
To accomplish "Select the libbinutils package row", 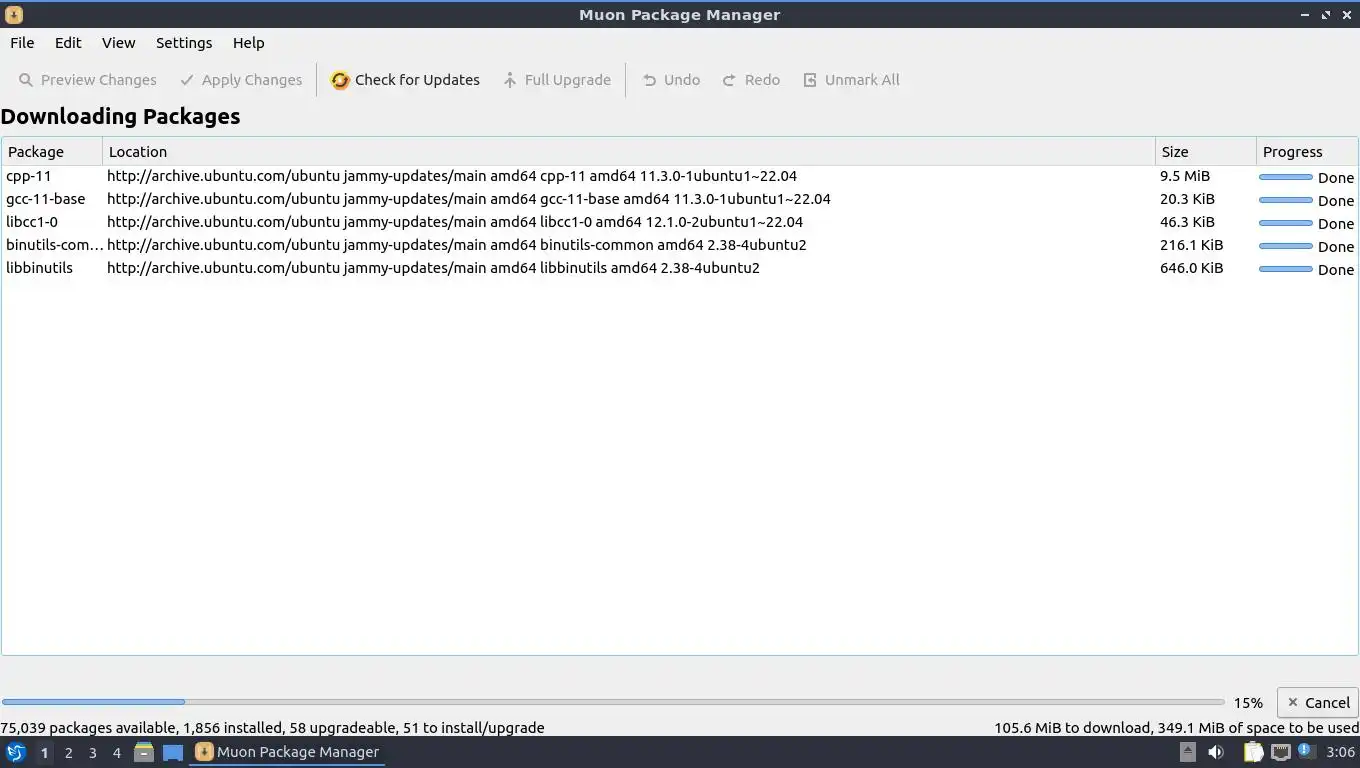I will coord(680,268).
